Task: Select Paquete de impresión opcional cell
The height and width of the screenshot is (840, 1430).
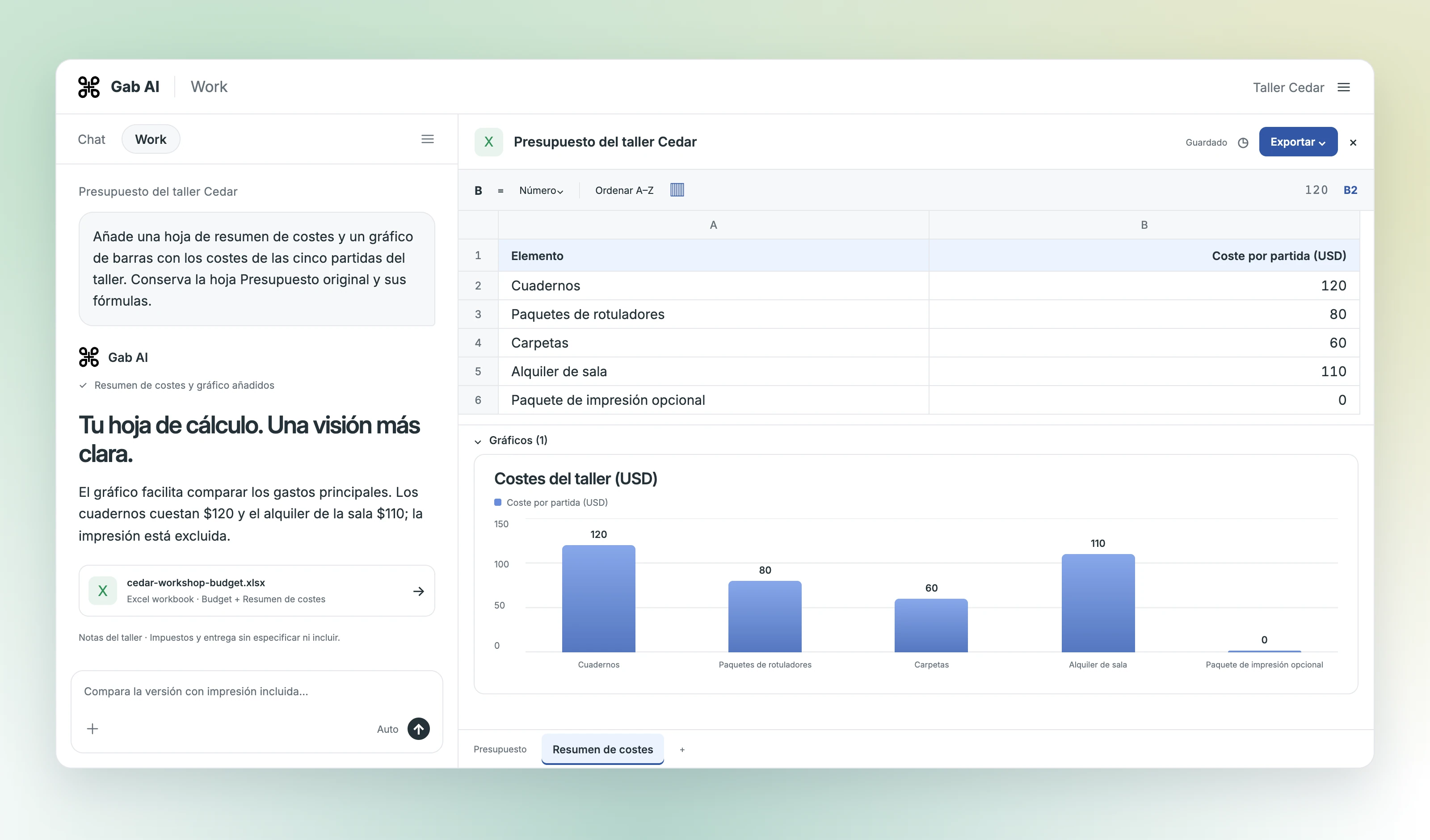Action: point(713,400)
